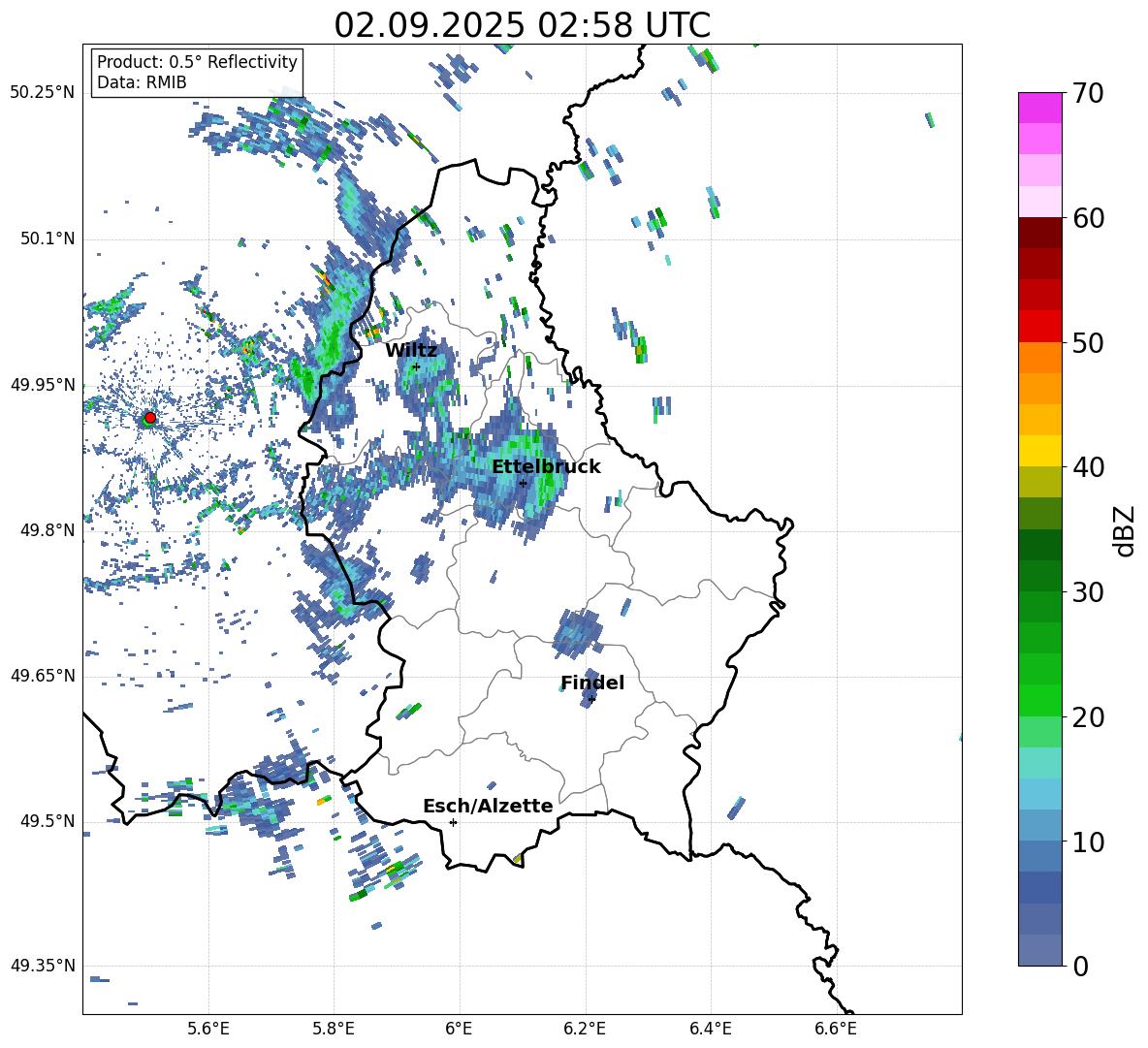Click the 49.95°N latitude label

pos(42,385)
